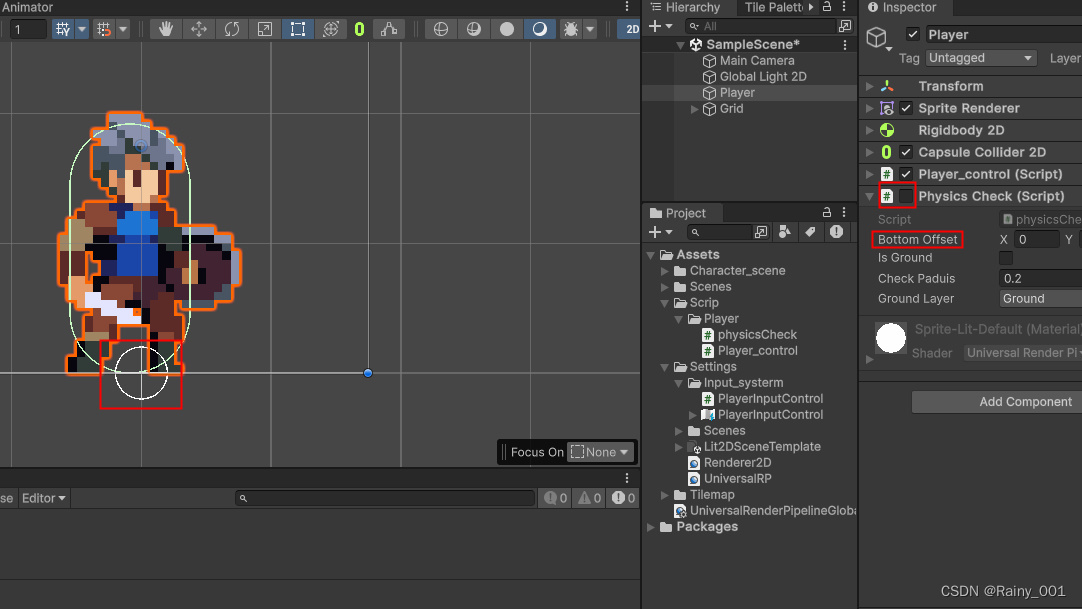
Task: Open Hierarchy search-in-window icon
Action: pyautogui.click(x=845, y=26)
